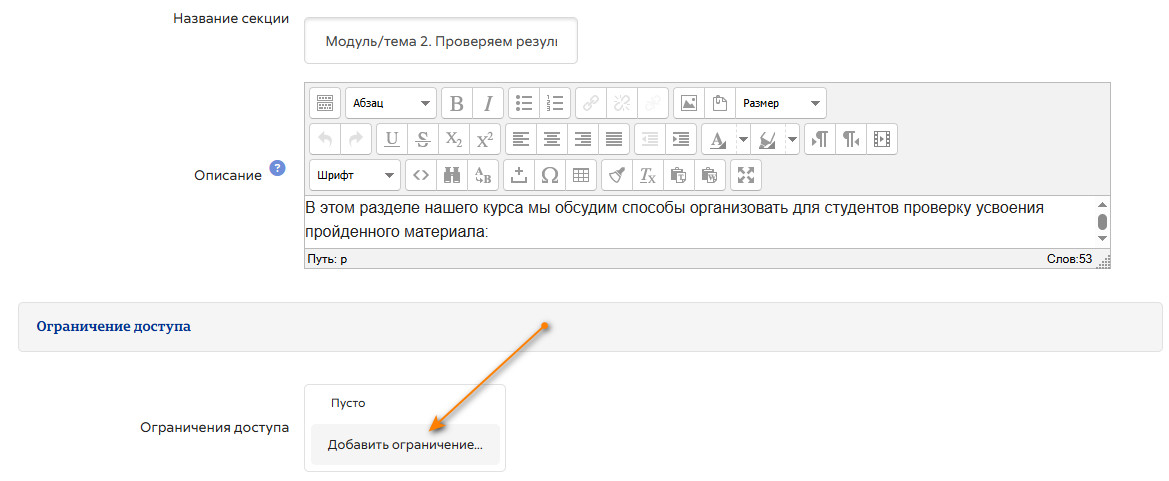This screenshot has width=1169, height=481.
Task: Apply underline formatting
Action: (392, 139)
